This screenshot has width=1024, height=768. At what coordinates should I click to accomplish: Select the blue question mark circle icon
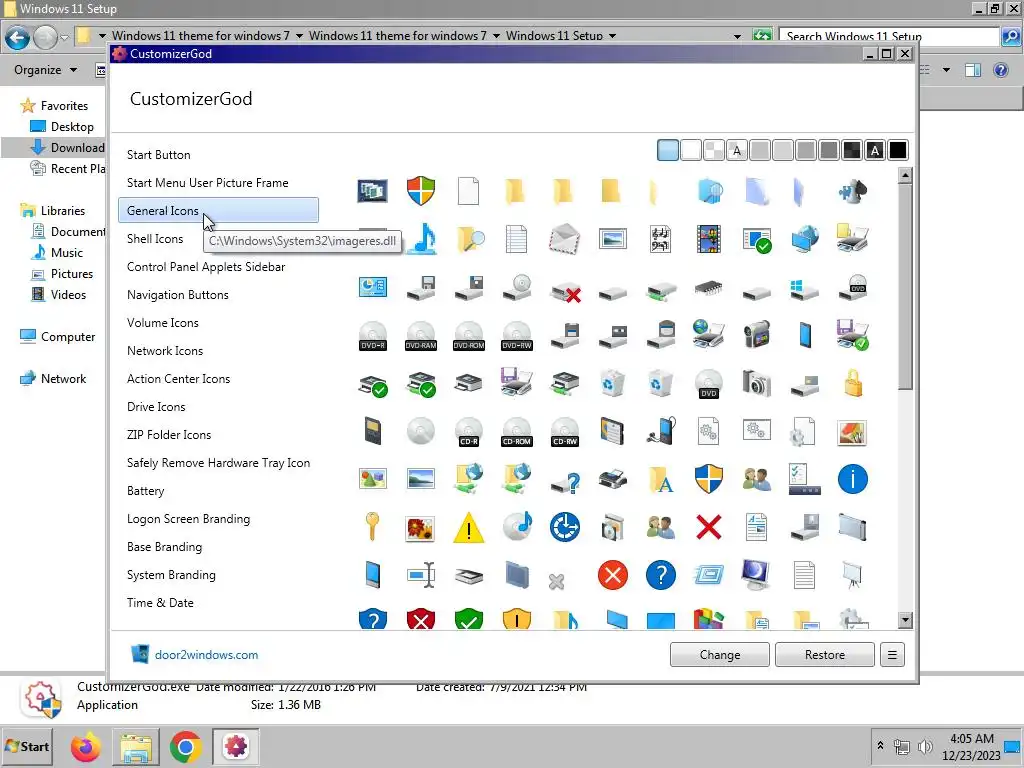click(660, 575)
